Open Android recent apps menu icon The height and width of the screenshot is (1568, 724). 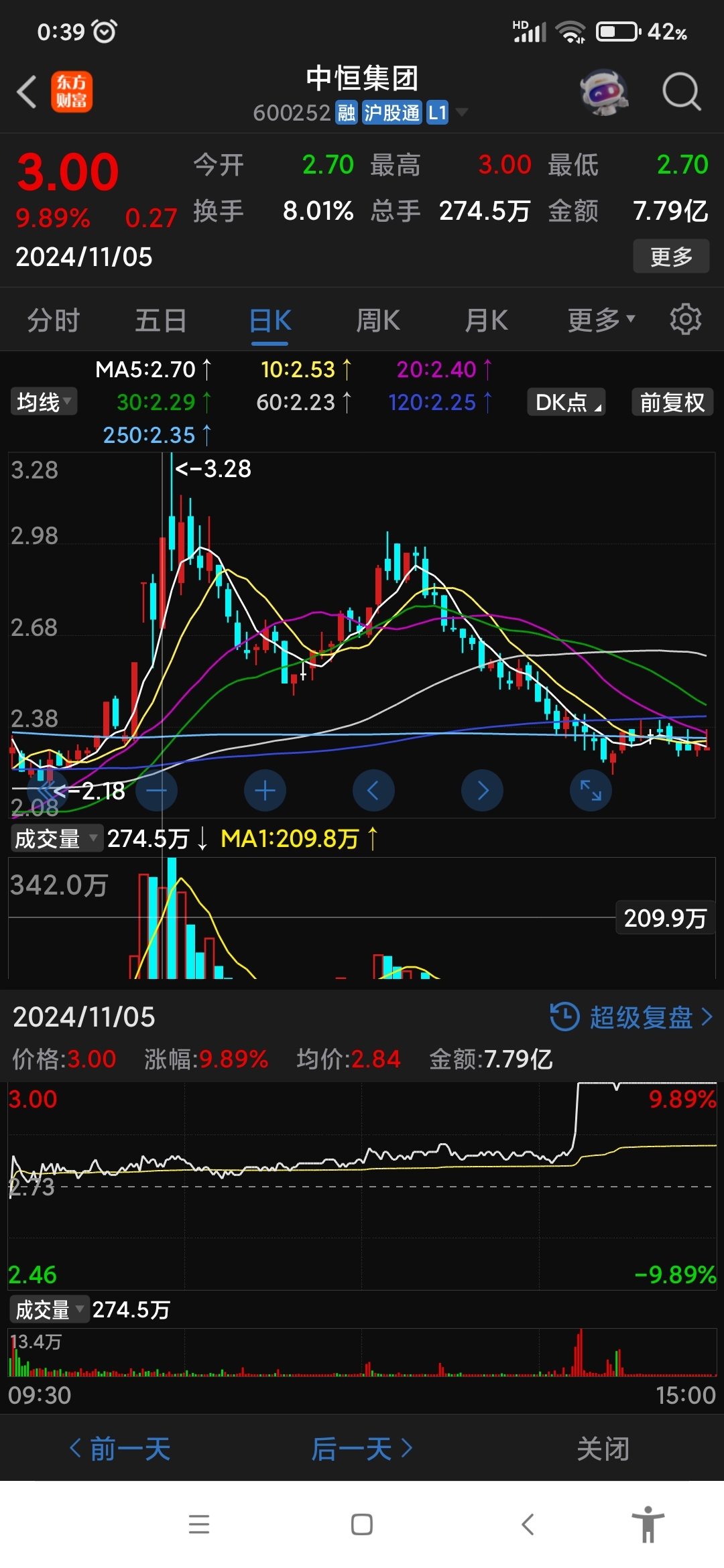tap(199, 1524)
